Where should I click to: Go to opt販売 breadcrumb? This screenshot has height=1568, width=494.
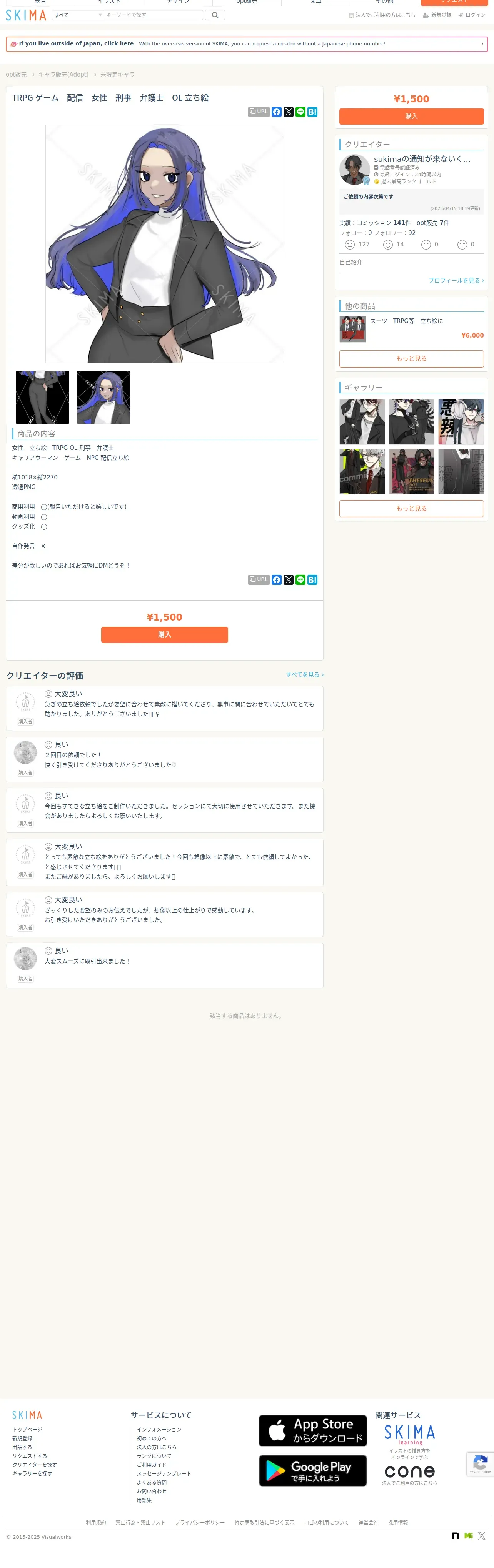[17, 74]
